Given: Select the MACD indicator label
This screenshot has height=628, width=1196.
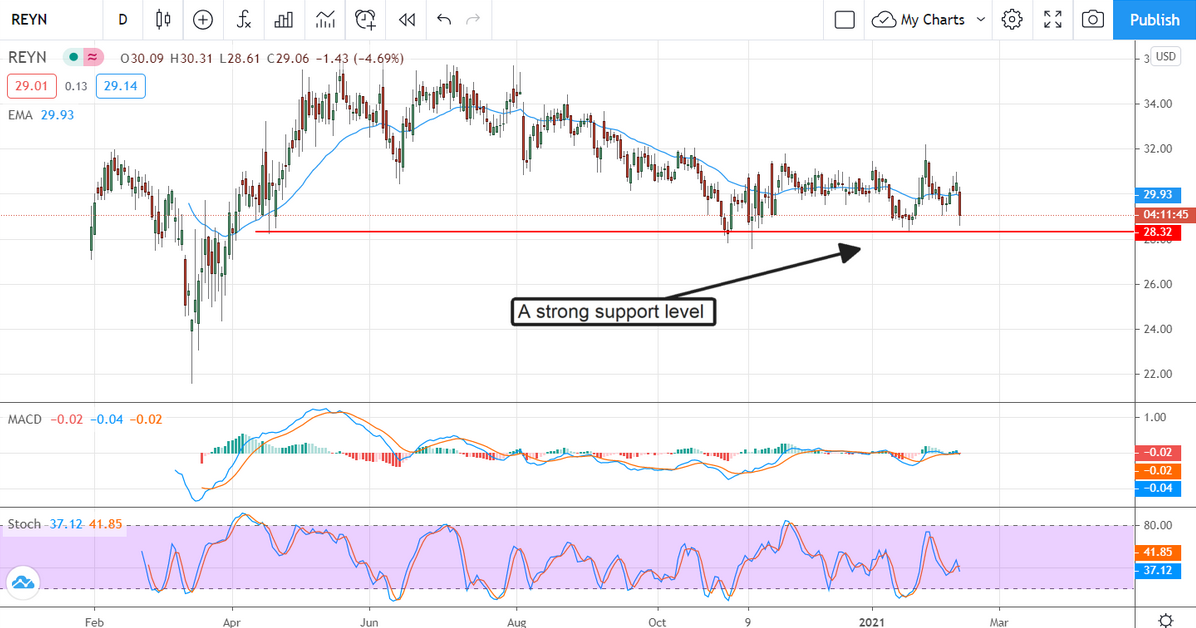Looking at the screenshot, I should pyautogui.click(x=25, y=419).
